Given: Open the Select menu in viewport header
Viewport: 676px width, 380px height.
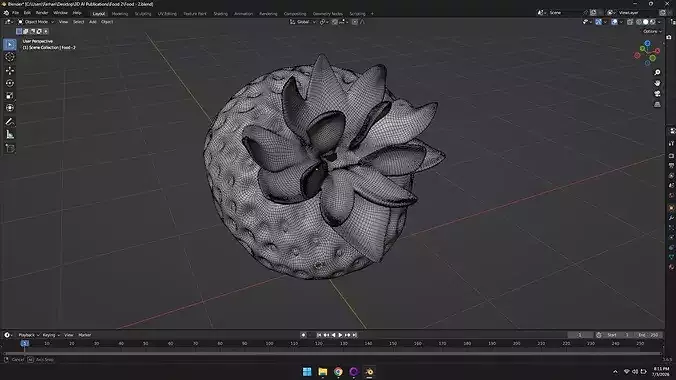Looking at the screenshot, I should pyautogui.click(x=78, y=22).
